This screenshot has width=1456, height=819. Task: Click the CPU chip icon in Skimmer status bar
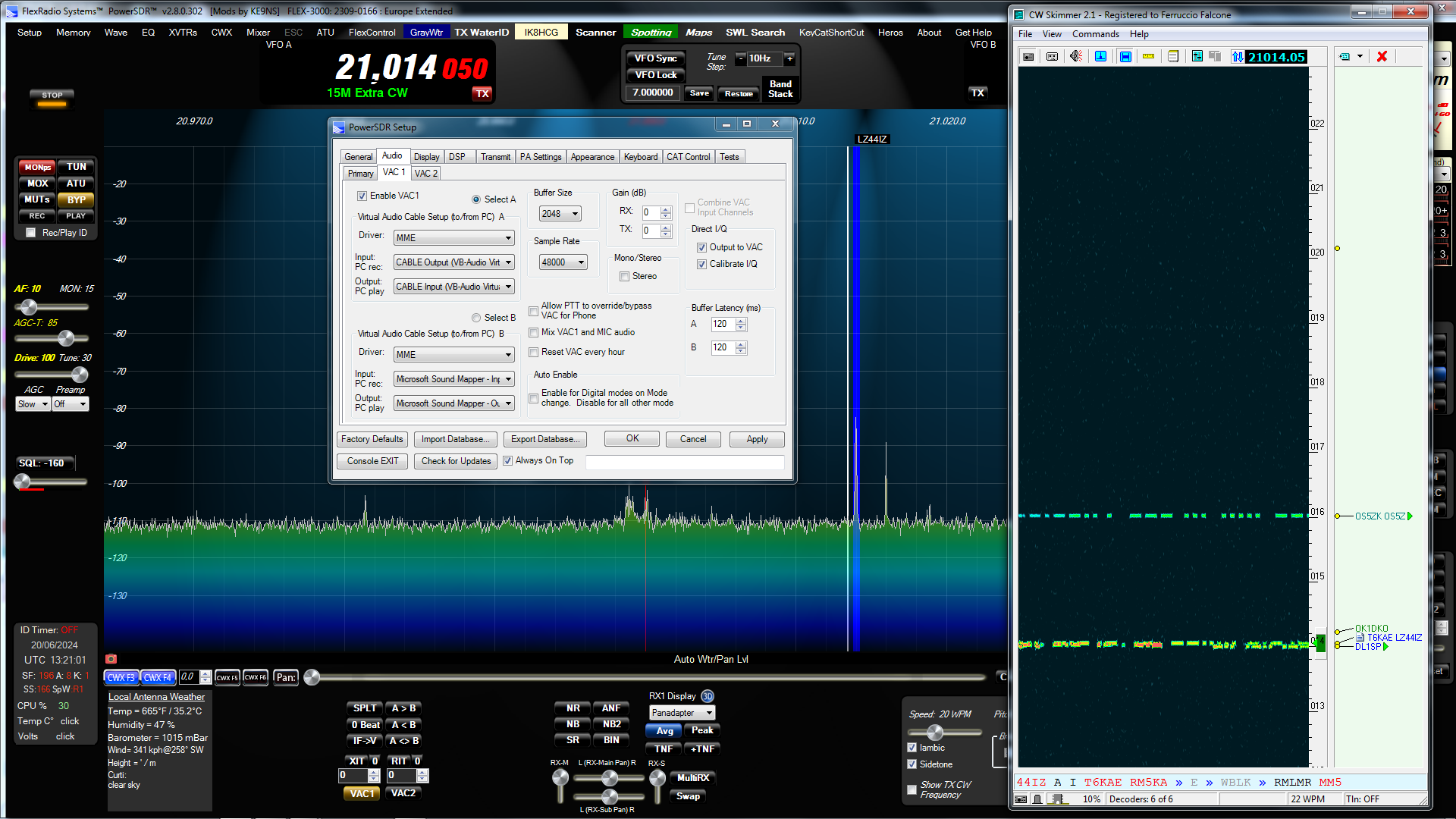1057,799
